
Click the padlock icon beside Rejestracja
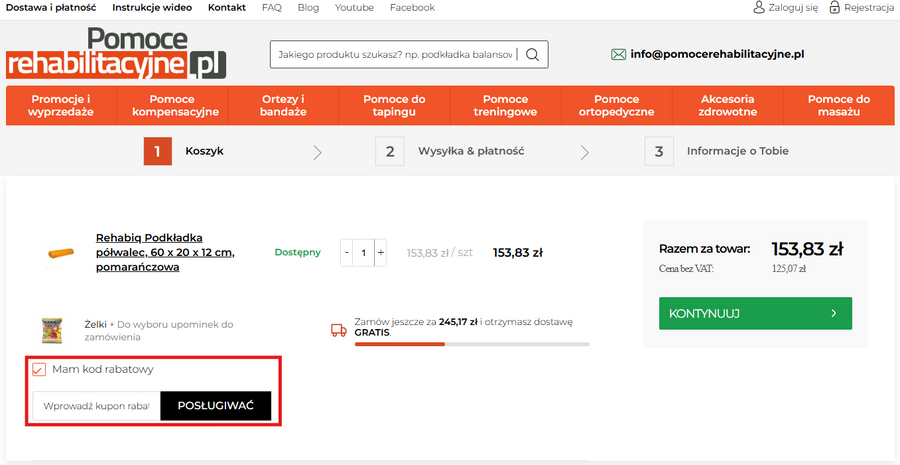(x=834, y=8)
